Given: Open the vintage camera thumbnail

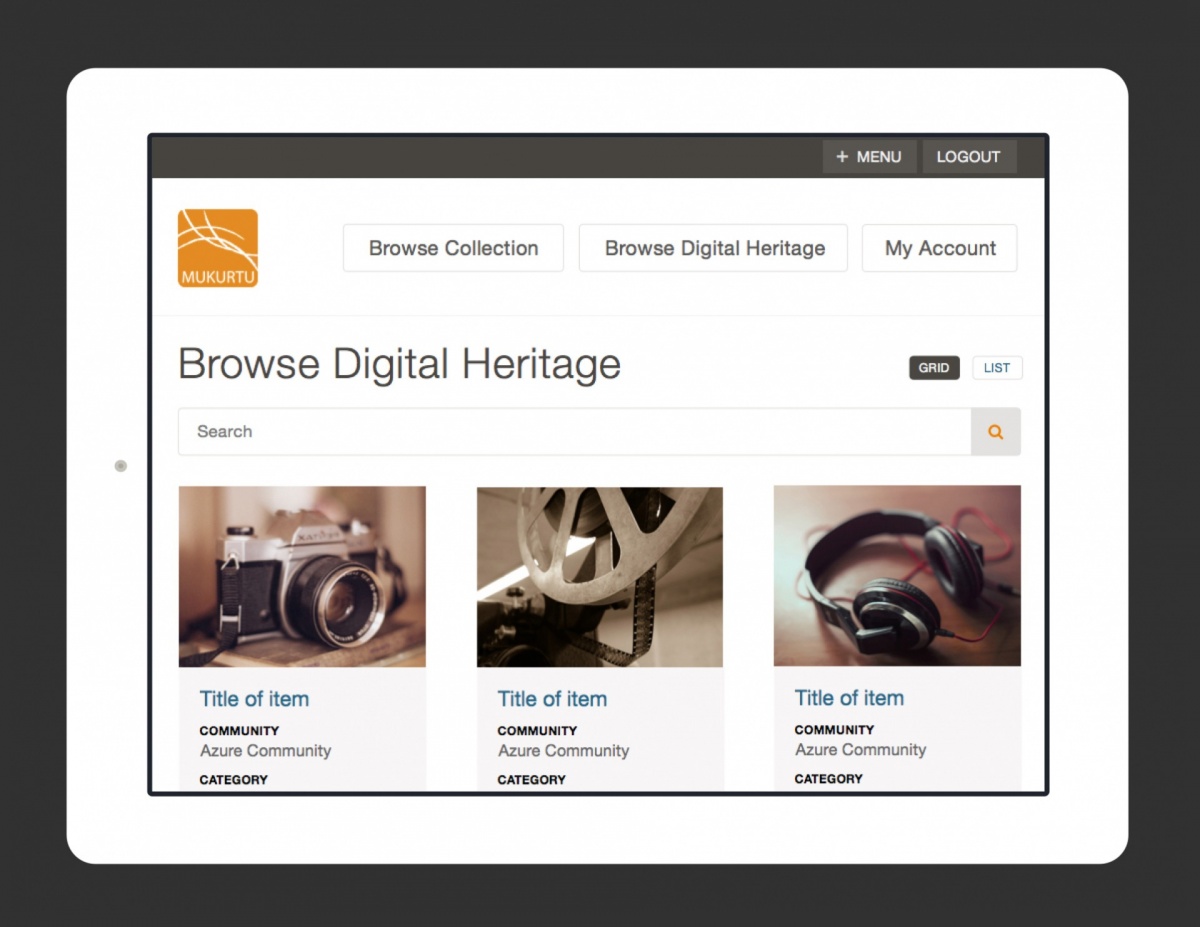Looking at the screenshot, I should coord(302,577).
